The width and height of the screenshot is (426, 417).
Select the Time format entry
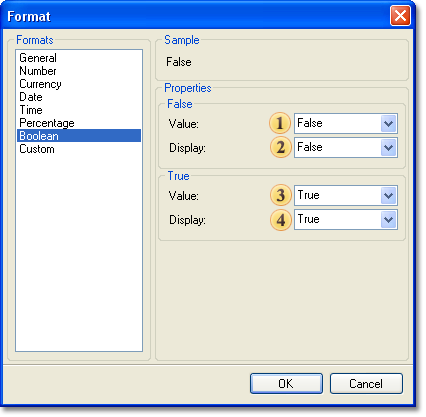click(x=31, y=110)
